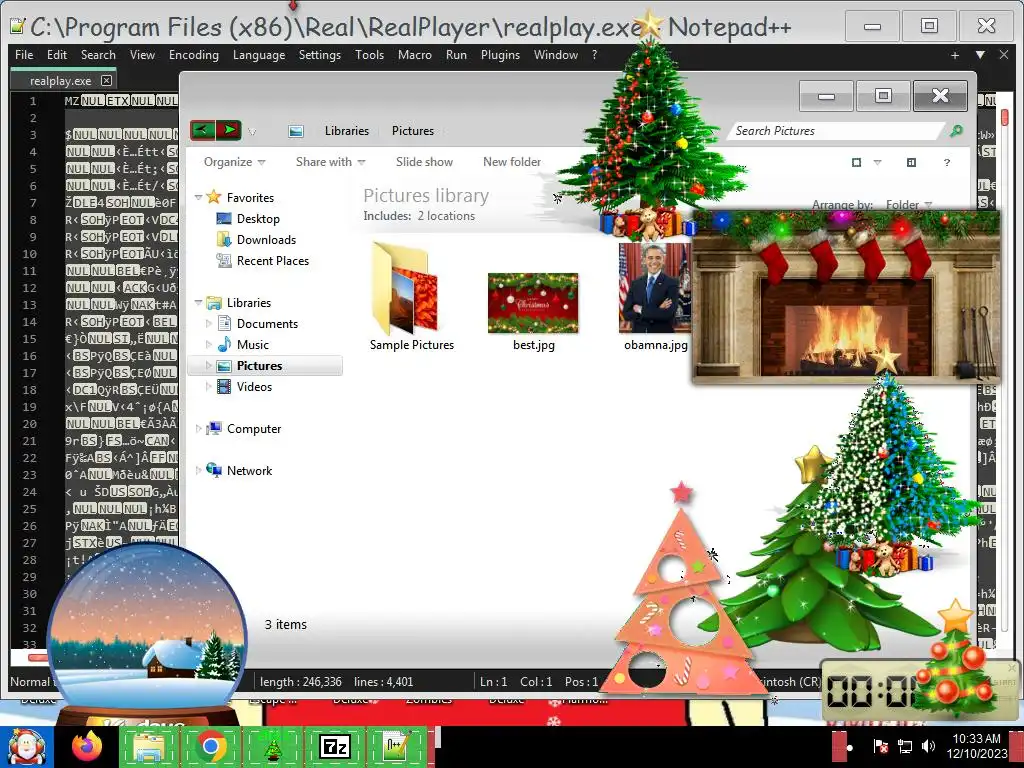This screenshot has height=768, width=1024.
Task: Open the Share with dropdown
Action: point(330,162)
